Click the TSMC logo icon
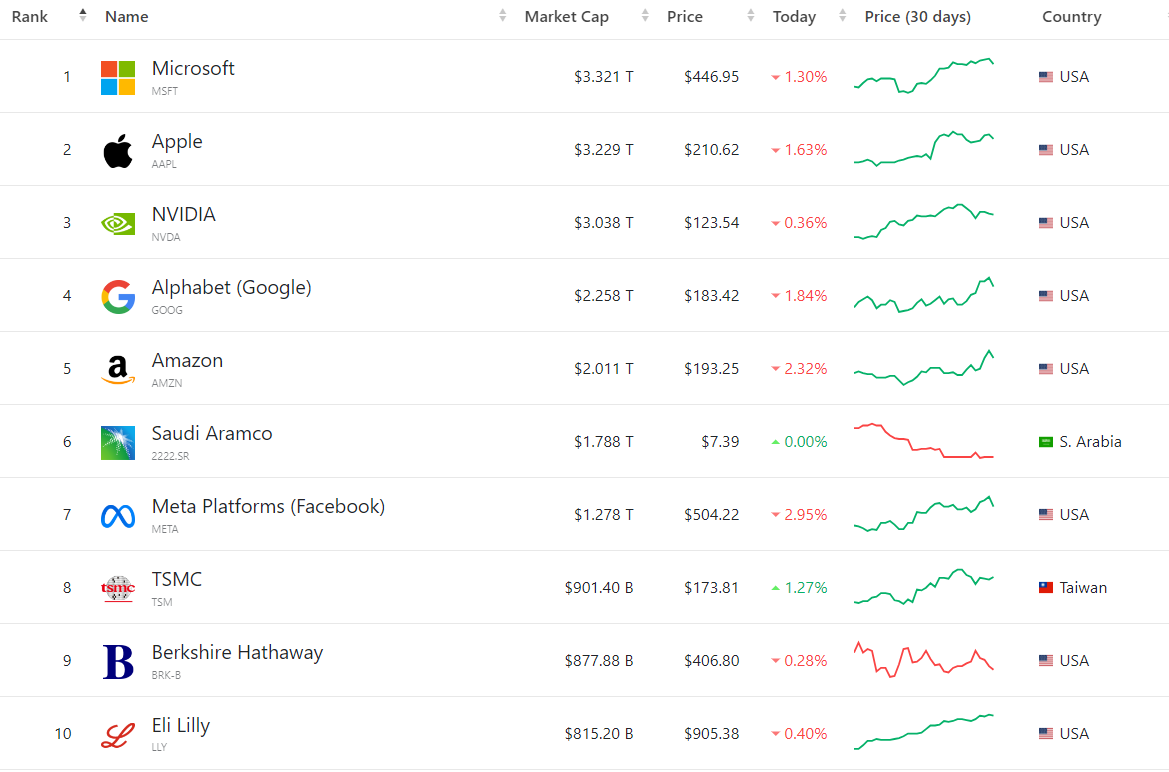This screenshot has height=772, width=1169. (x=118, y=588)
